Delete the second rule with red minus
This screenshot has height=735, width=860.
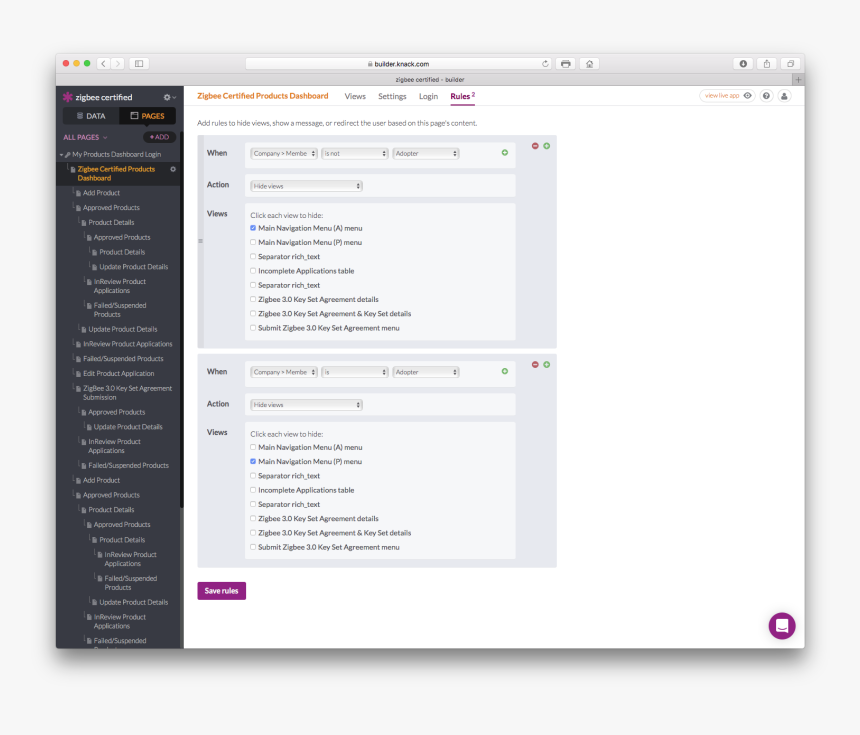[535, 365]
